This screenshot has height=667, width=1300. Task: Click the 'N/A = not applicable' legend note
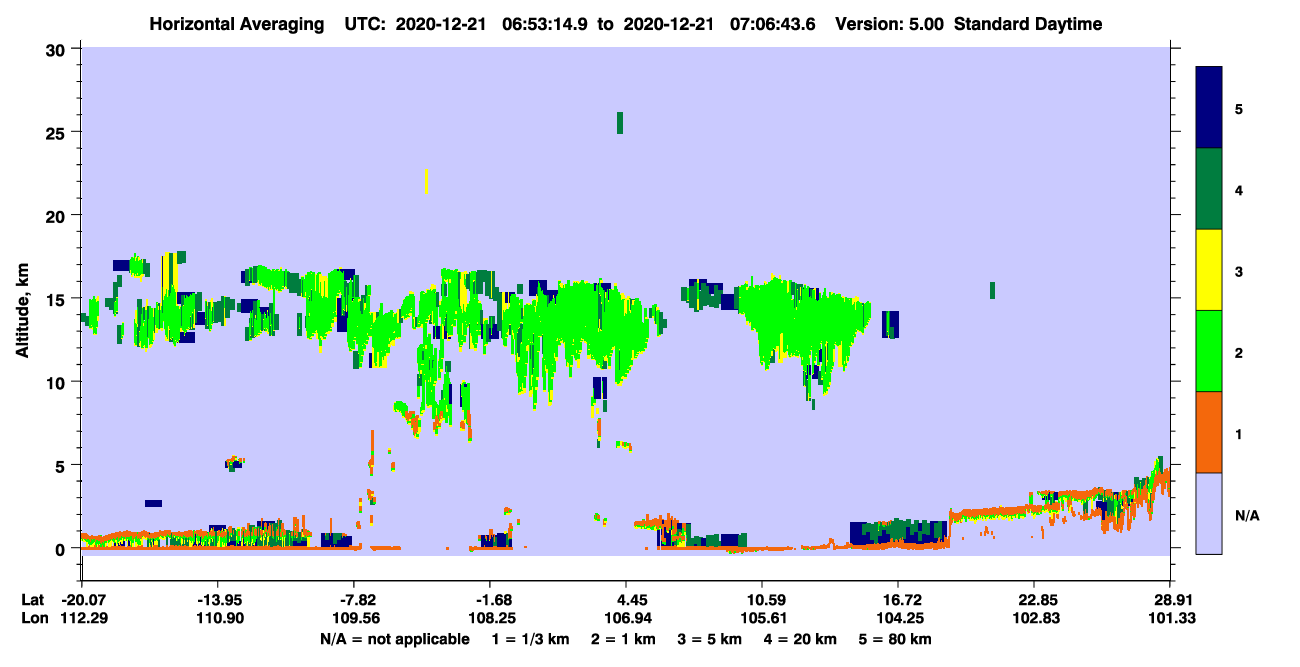coord(394,639)
